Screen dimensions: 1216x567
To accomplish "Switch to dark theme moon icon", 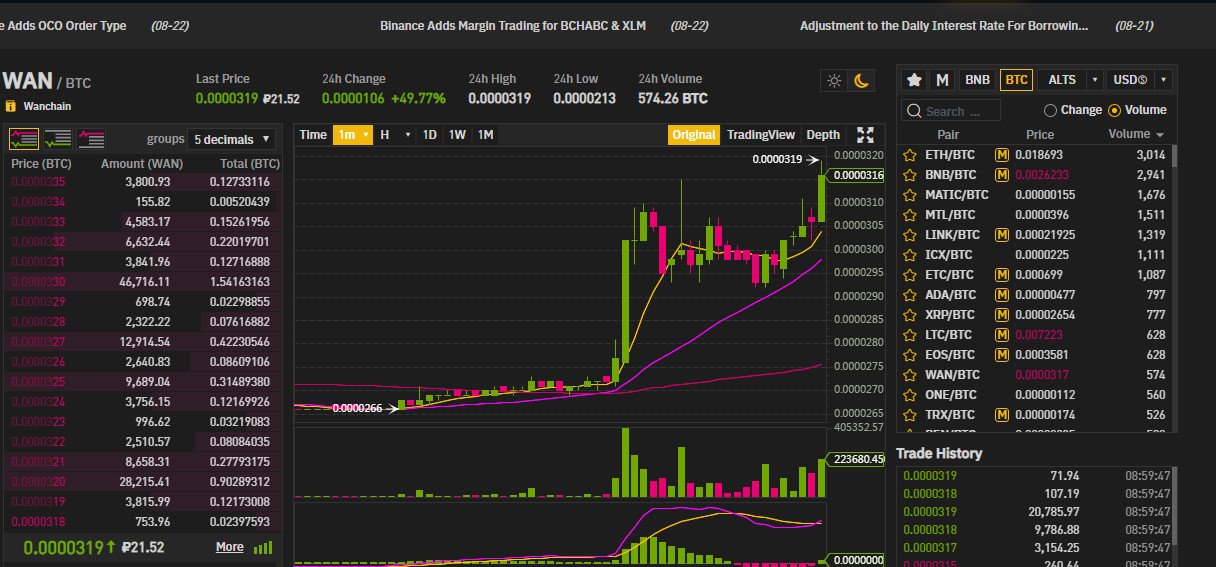I will coord(862,80).
